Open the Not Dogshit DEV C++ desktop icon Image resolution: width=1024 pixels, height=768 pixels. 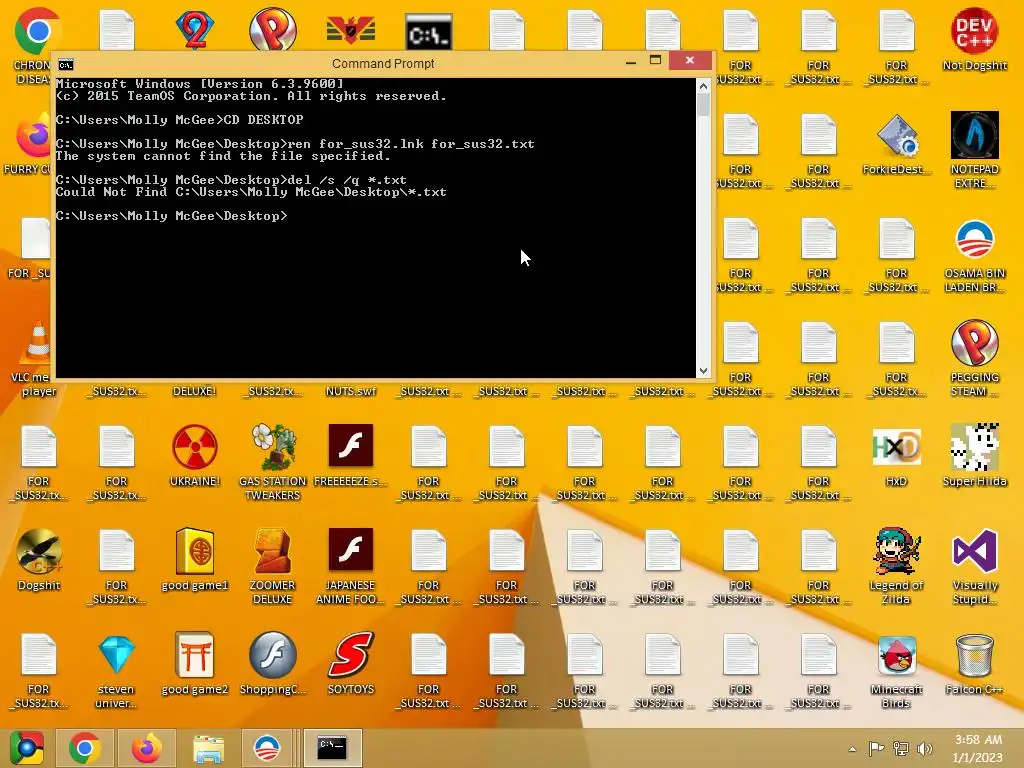tap(974, 38)
